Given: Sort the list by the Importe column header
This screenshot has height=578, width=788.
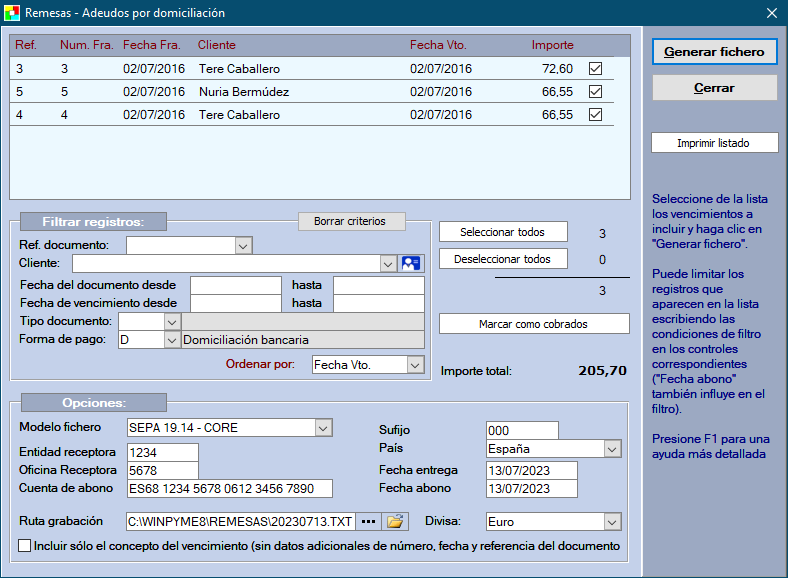Looking at the screenshot, I should (552, 45).
